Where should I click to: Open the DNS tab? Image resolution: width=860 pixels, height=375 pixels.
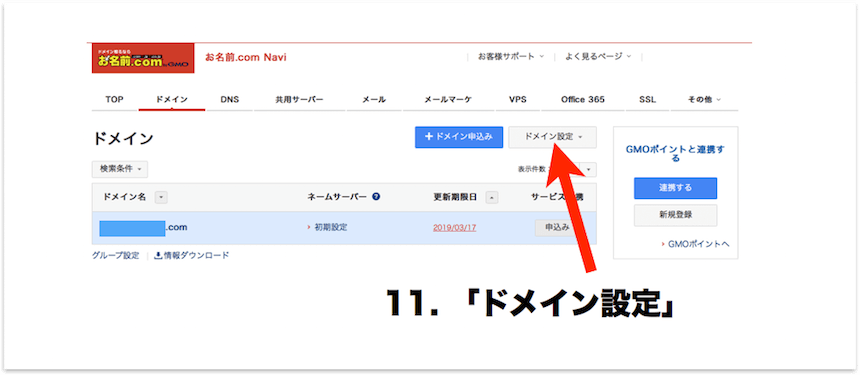click(229, 100)
